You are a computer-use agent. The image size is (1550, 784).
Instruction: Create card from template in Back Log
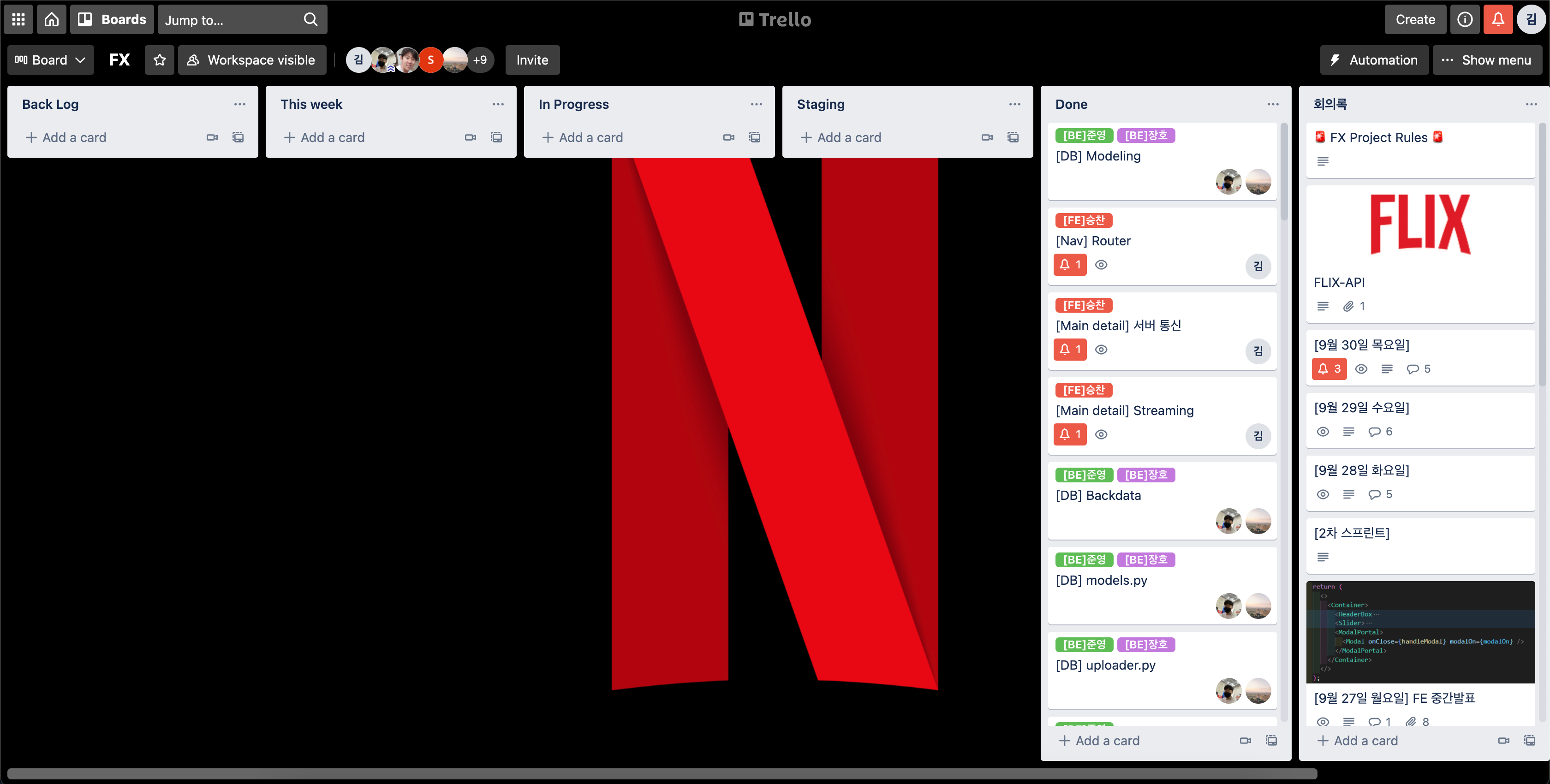coord(238,137)
